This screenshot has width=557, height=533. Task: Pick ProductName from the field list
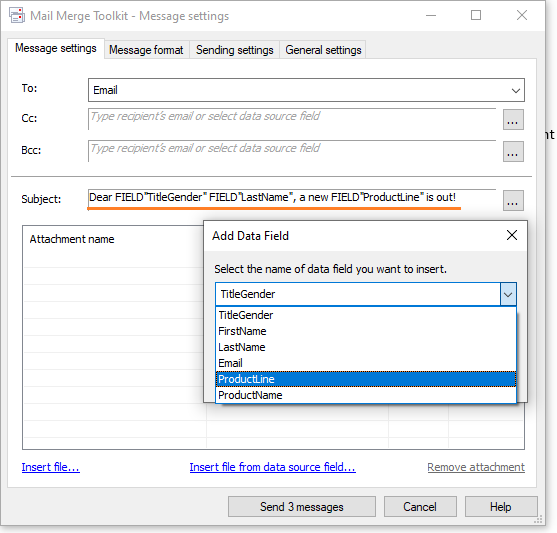tap(366, 395)
